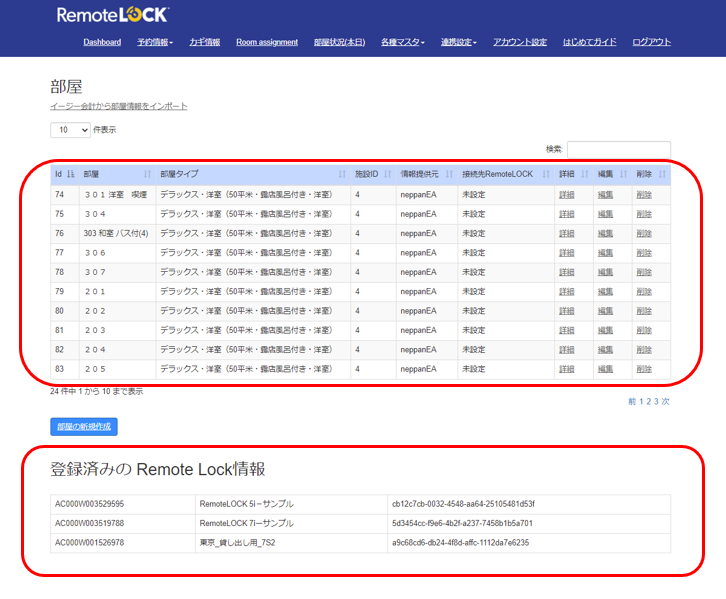
Task: Sort table by Id column icon
Action: point(70,174)
